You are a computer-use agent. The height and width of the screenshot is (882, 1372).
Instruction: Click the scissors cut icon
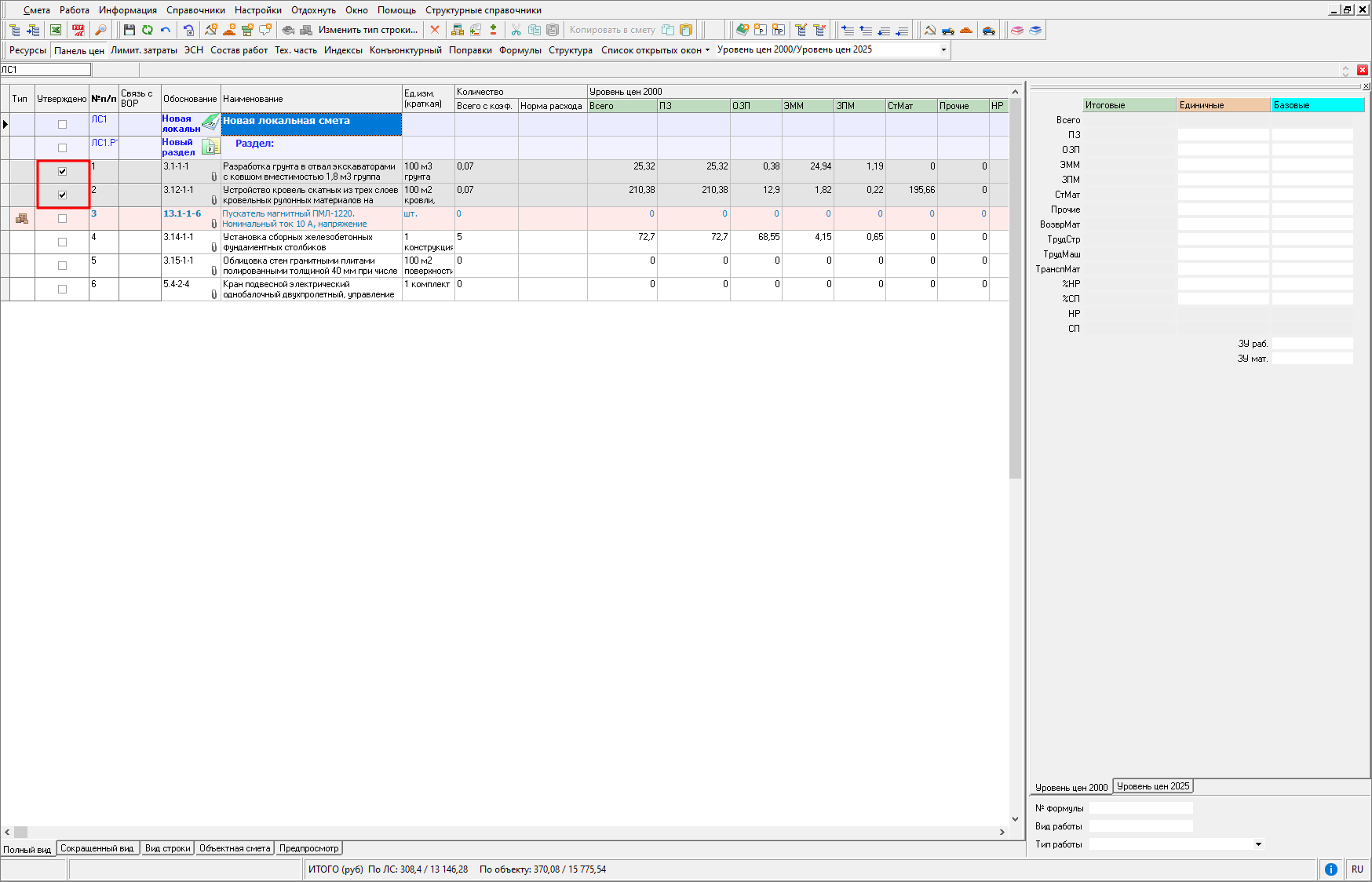516,30
